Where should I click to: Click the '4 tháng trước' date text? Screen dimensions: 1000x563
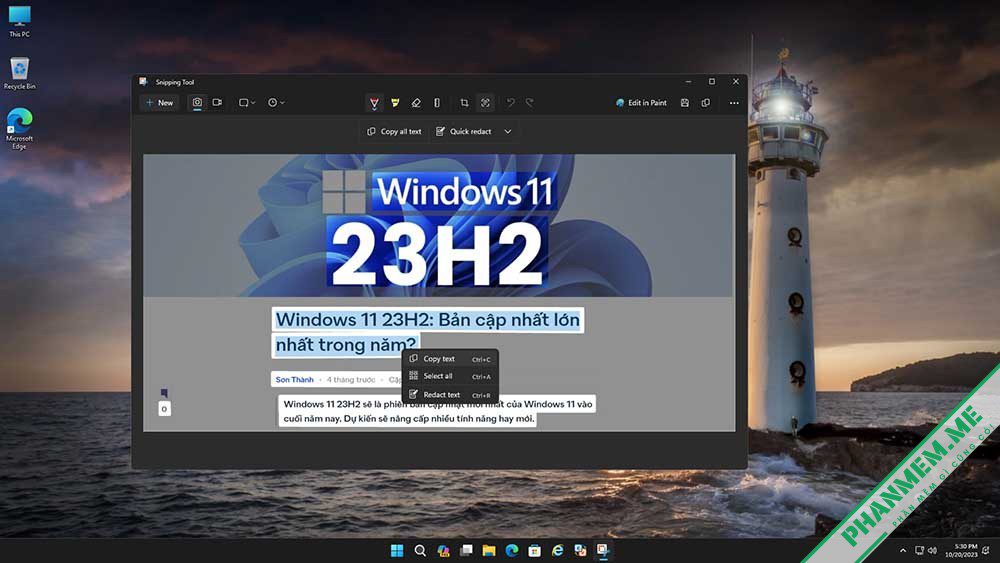click(x=351, y=379)
